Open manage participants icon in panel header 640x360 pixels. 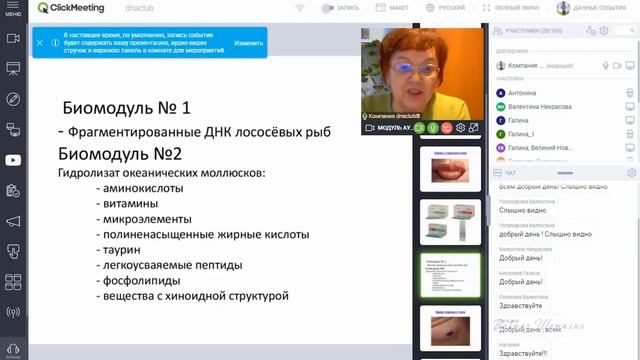pyautogui.click(x=591, y=30)
